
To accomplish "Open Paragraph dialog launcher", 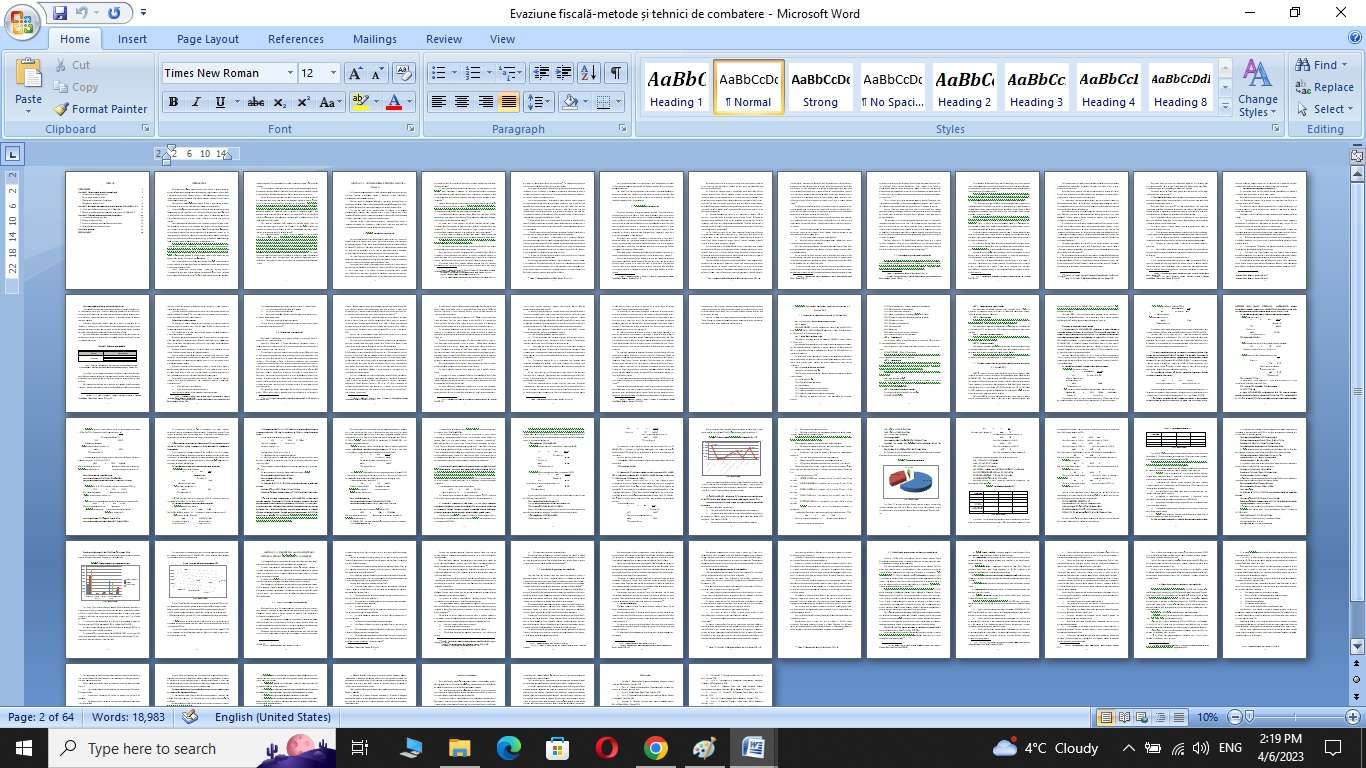I will (x=623, y=129).
